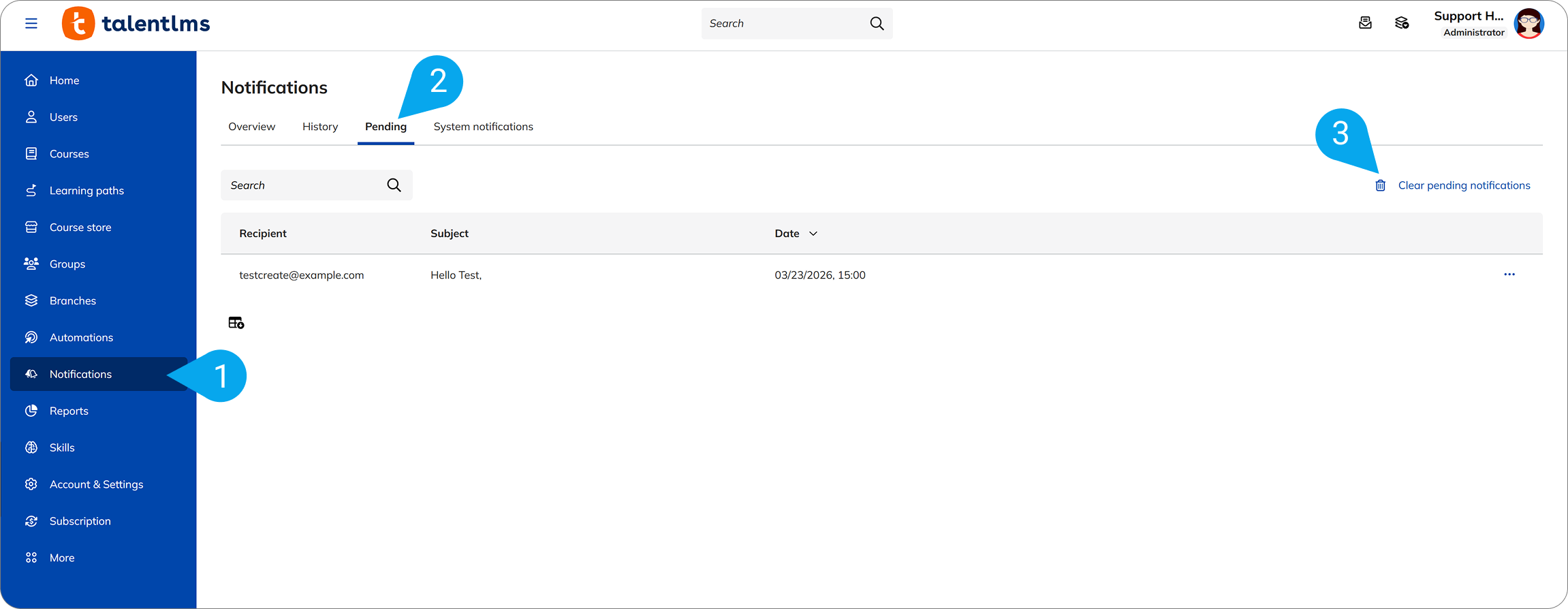
Task: Open Account & Settings in sidebar
Action: coord(96,484)
